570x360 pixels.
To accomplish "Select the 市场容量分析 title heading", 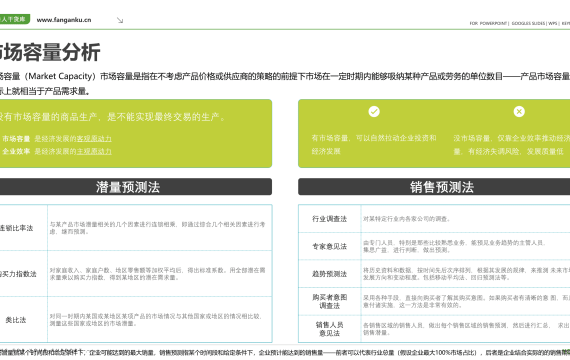I will 50,52.
